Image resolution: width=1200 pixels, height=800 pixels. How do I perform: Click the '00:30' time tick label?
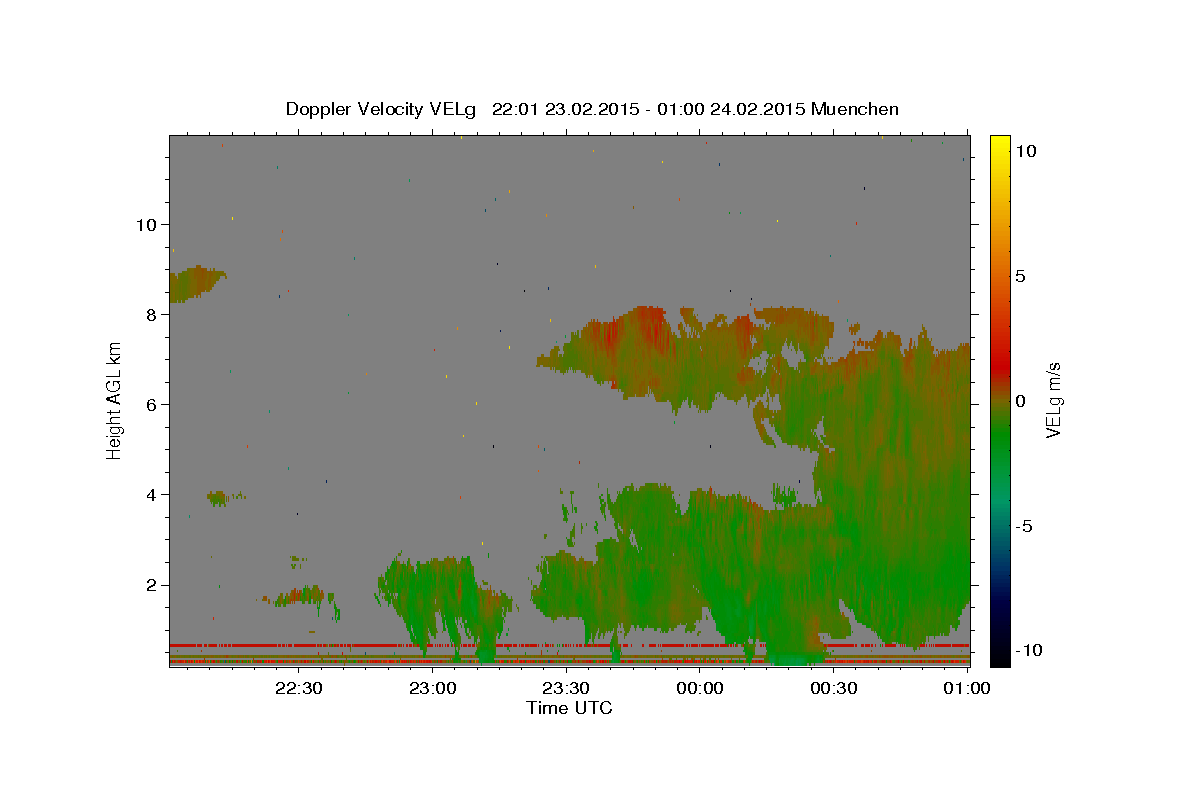833,688
